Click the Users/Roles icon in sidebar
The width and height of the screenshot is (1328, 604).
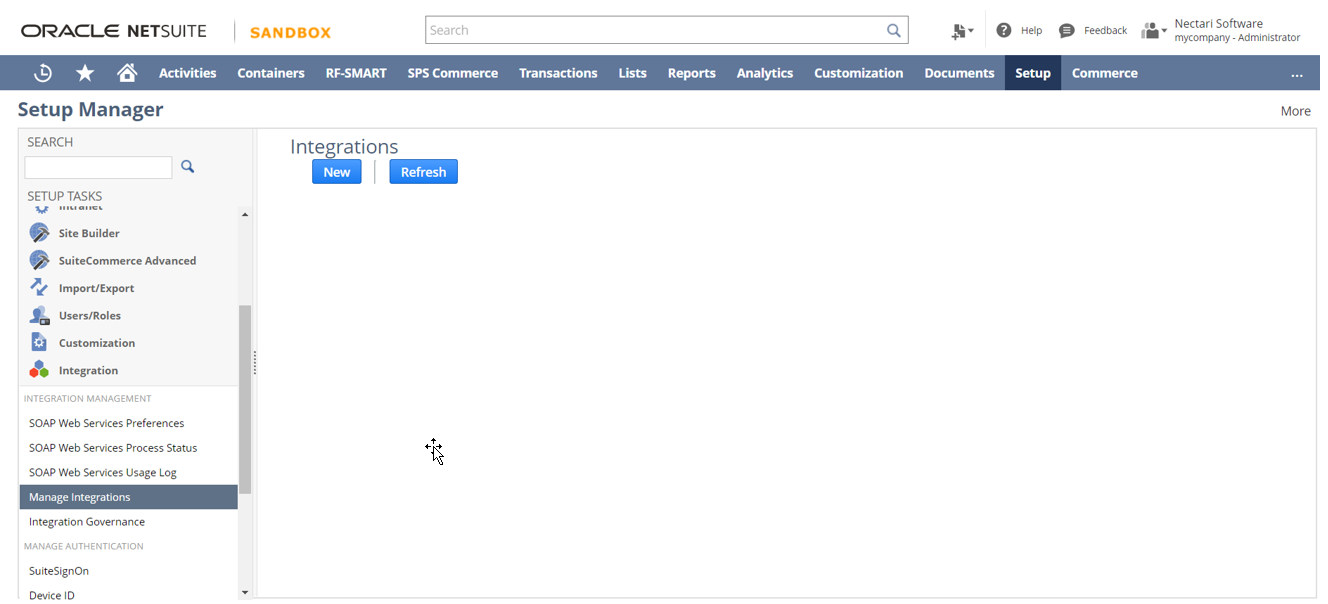(39, 315)
